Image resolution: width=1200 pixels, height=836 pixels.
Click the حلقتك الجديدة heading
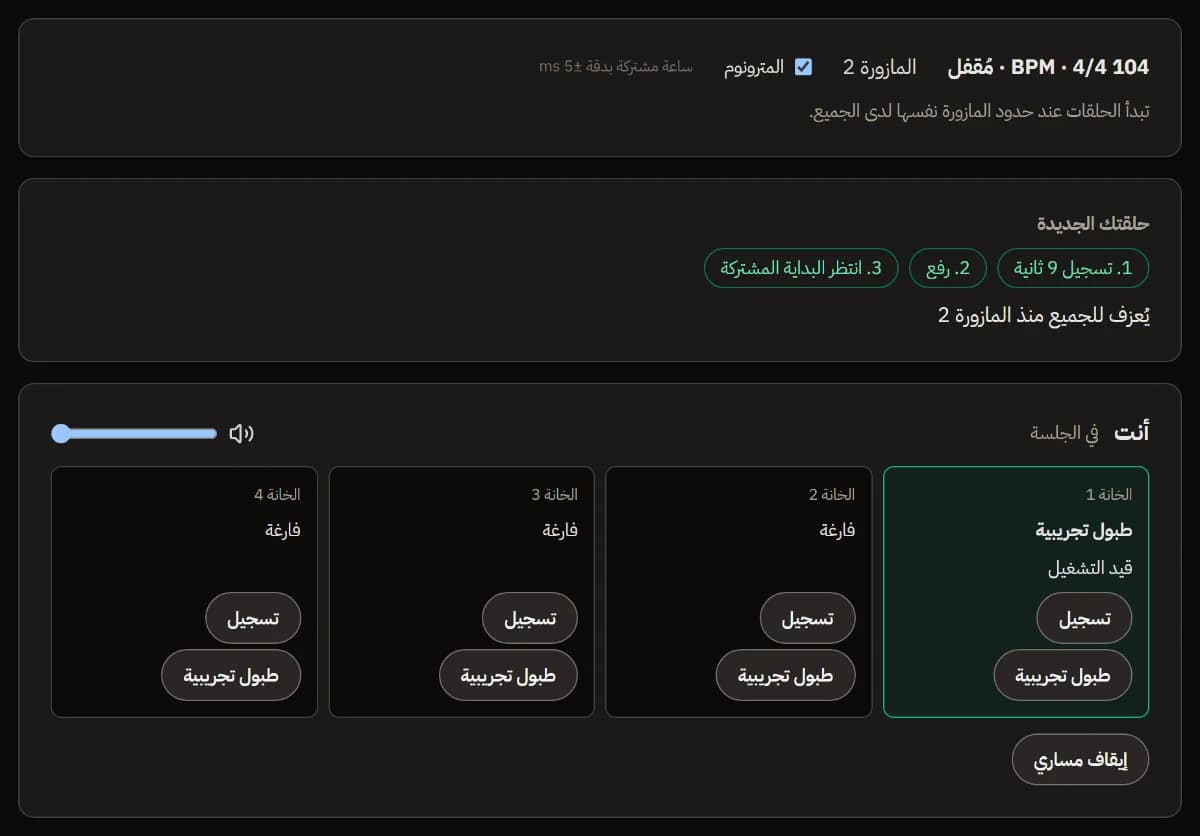click(x=1093, y=222)
